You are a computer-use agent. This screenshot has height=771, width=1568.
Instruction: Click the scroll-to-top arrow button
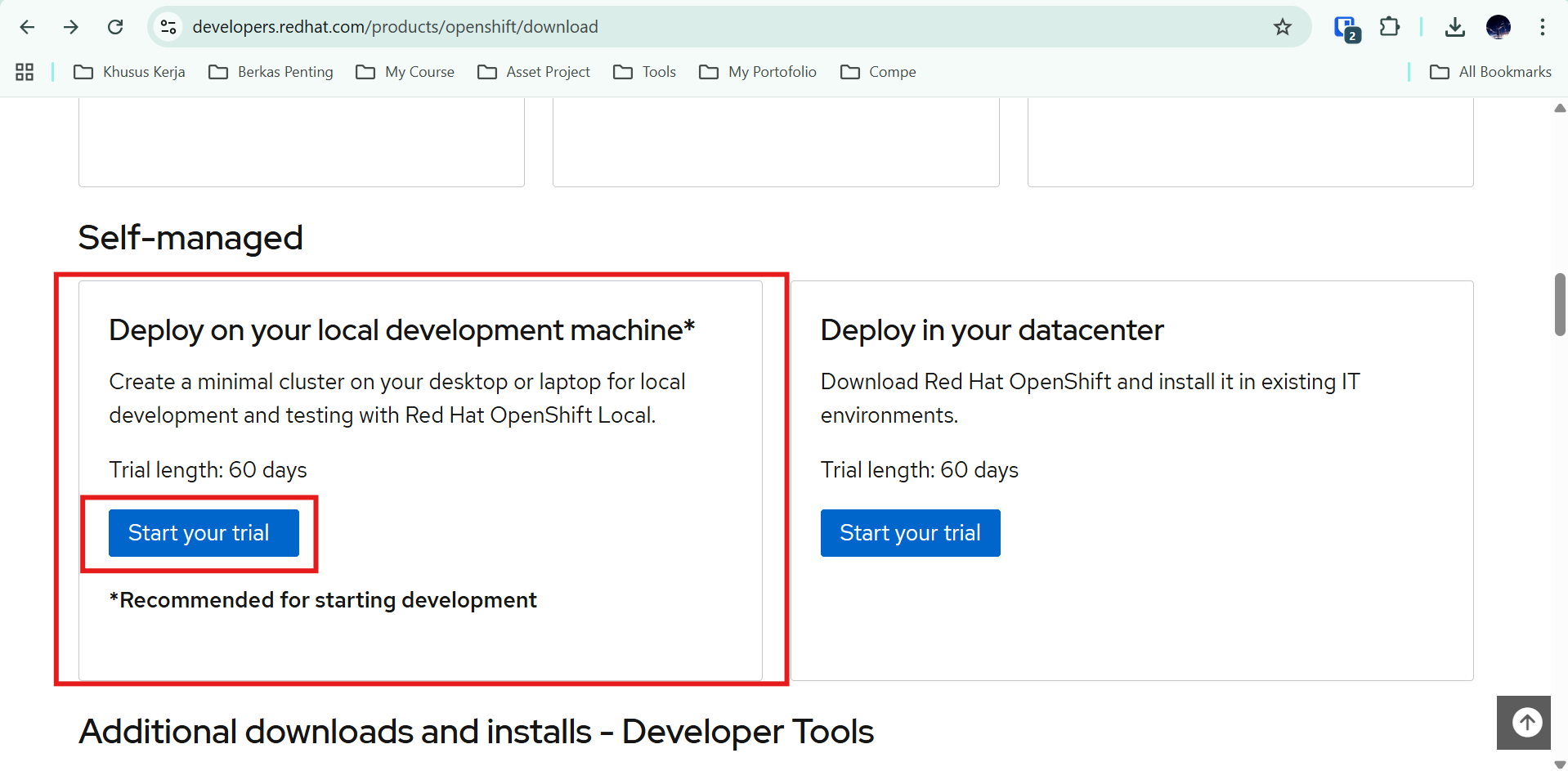[1525, 722]
